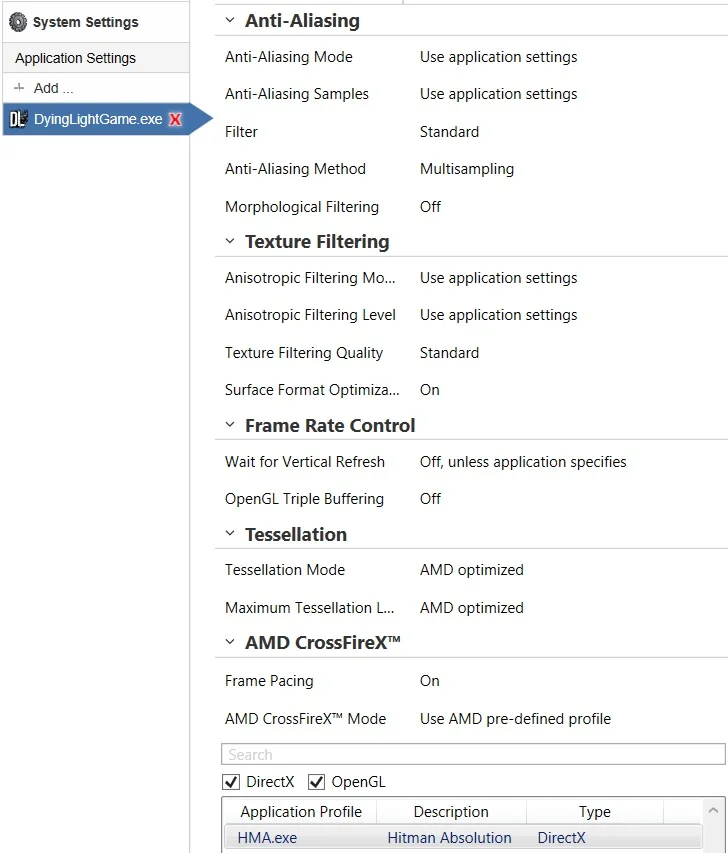Collapse the Tessellation section chevron
The width and height of the screenshot is (728, 853).
pos(230,534)
